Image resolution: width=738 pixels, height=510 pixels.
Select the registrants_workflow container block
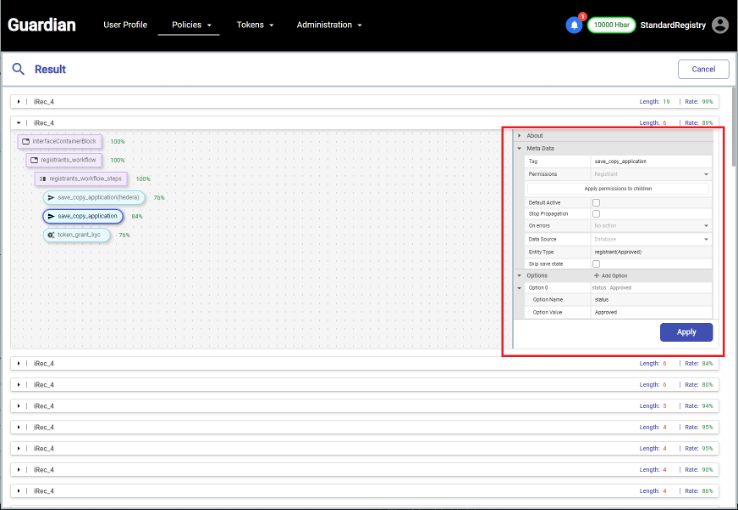click(x=64, y=160)
